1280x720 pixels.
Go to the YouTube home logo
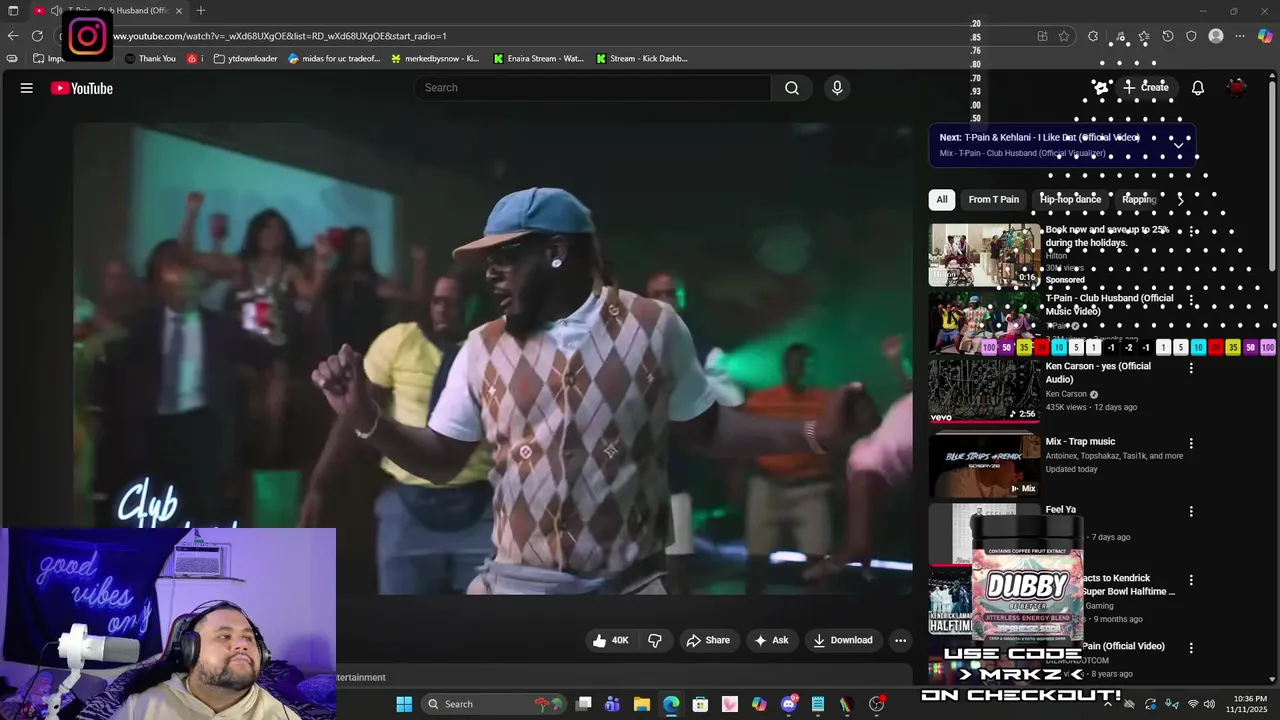point(82,88)
